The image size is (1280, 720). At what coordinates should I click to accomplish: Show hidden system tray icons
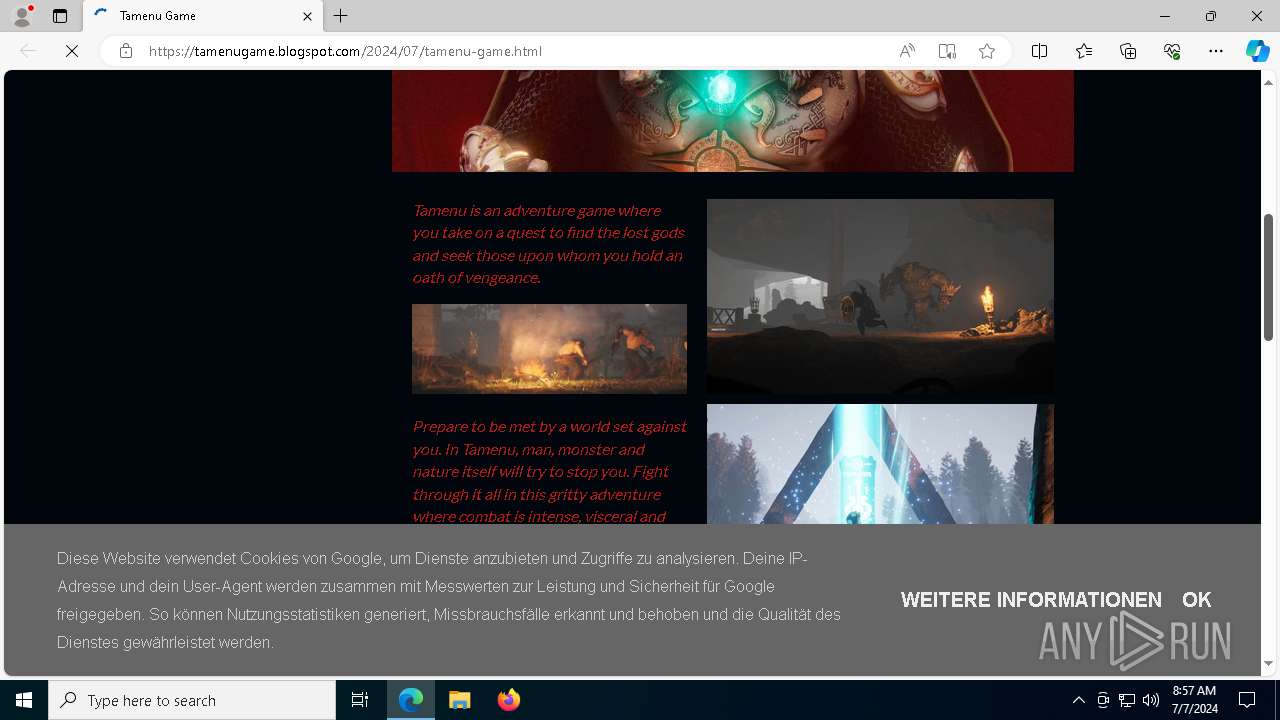click(1078, 700)
